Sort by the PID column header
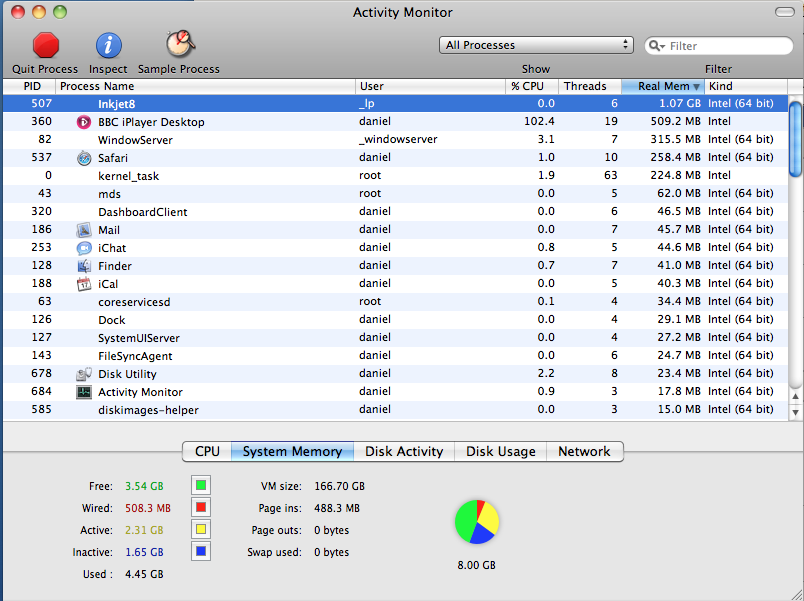The image size is (804, 601). pyautogui.click(x=29, y=86)
